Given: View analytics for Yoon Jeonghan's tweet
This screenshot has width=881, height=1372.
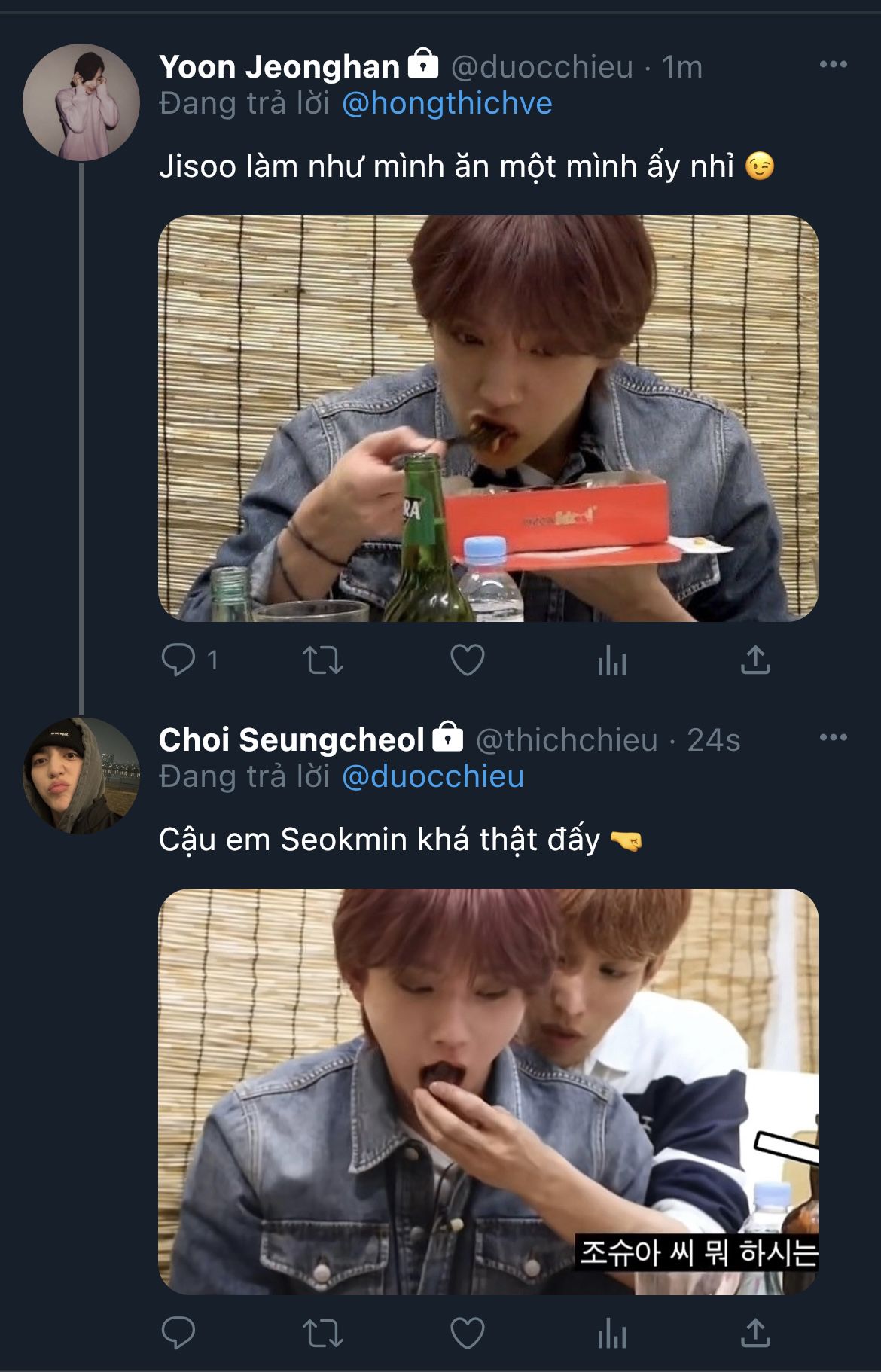Looking at the screenshot, I should (611, 662).
